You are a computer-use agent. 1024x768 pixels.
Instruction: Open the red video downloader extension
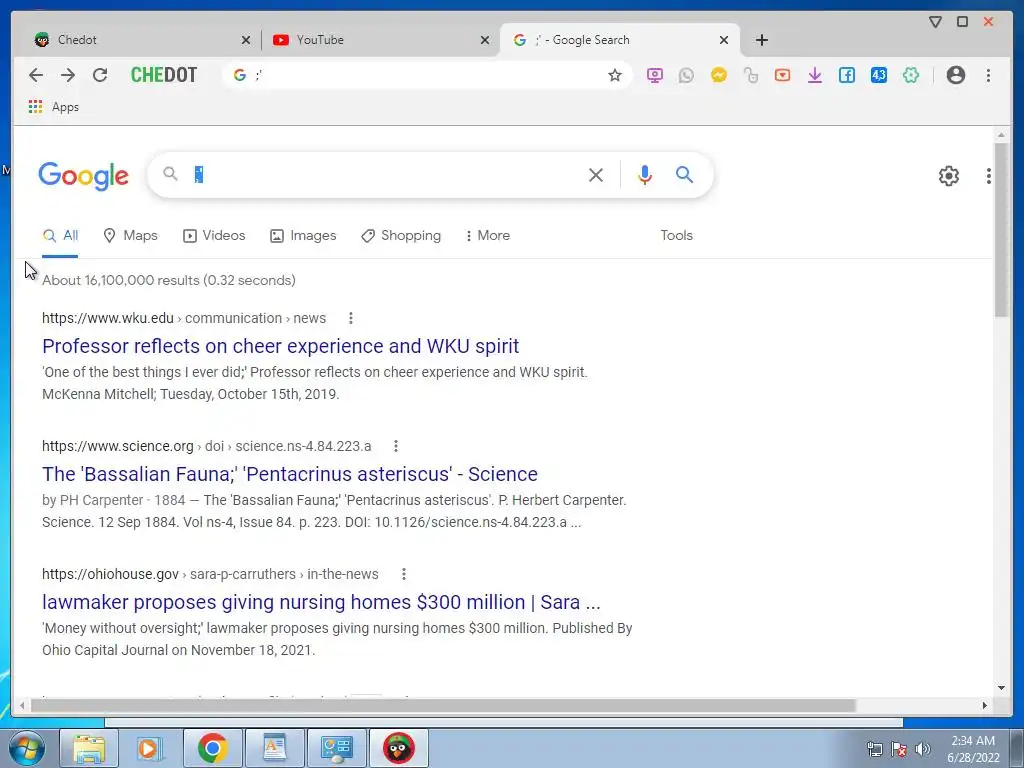click(x=782, y=75)
